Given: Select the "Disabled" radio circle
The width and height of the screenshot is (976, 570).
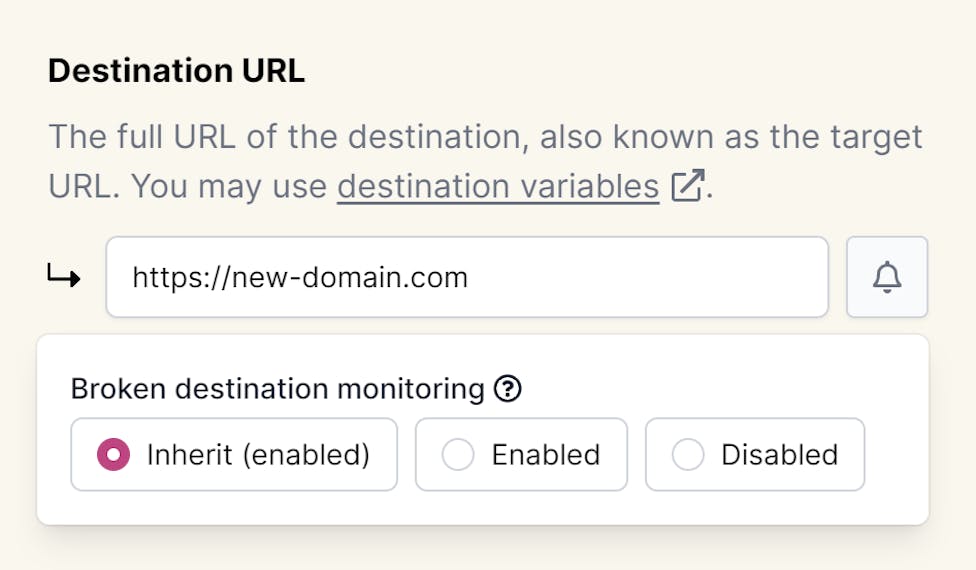Looking at the screenshot, I should (x=688, y=455).
